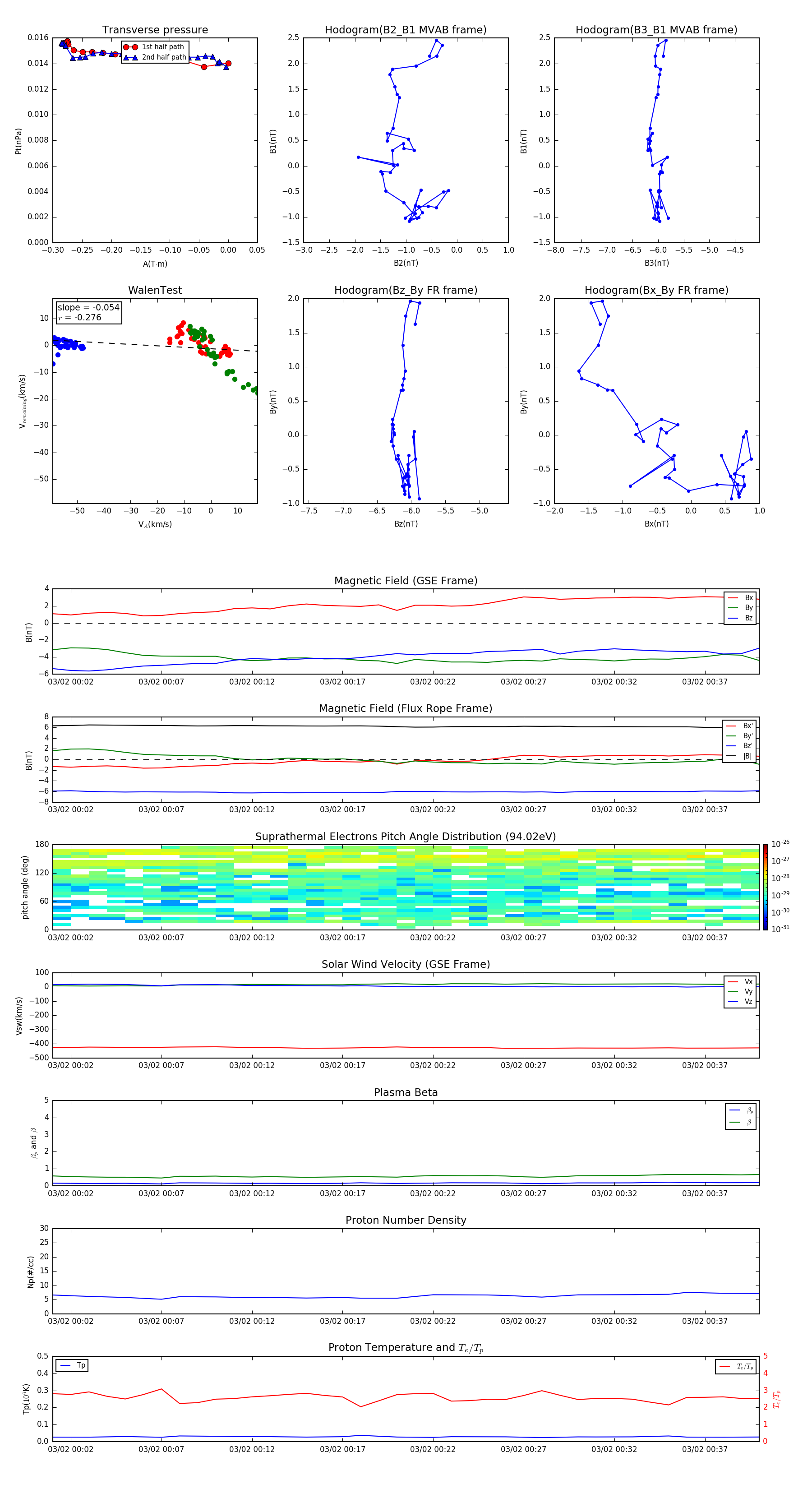The height and width of the screenshot is (1489, 812).
Task: Click the 'r = -0.276' annotation
Action: click(80, 317)
